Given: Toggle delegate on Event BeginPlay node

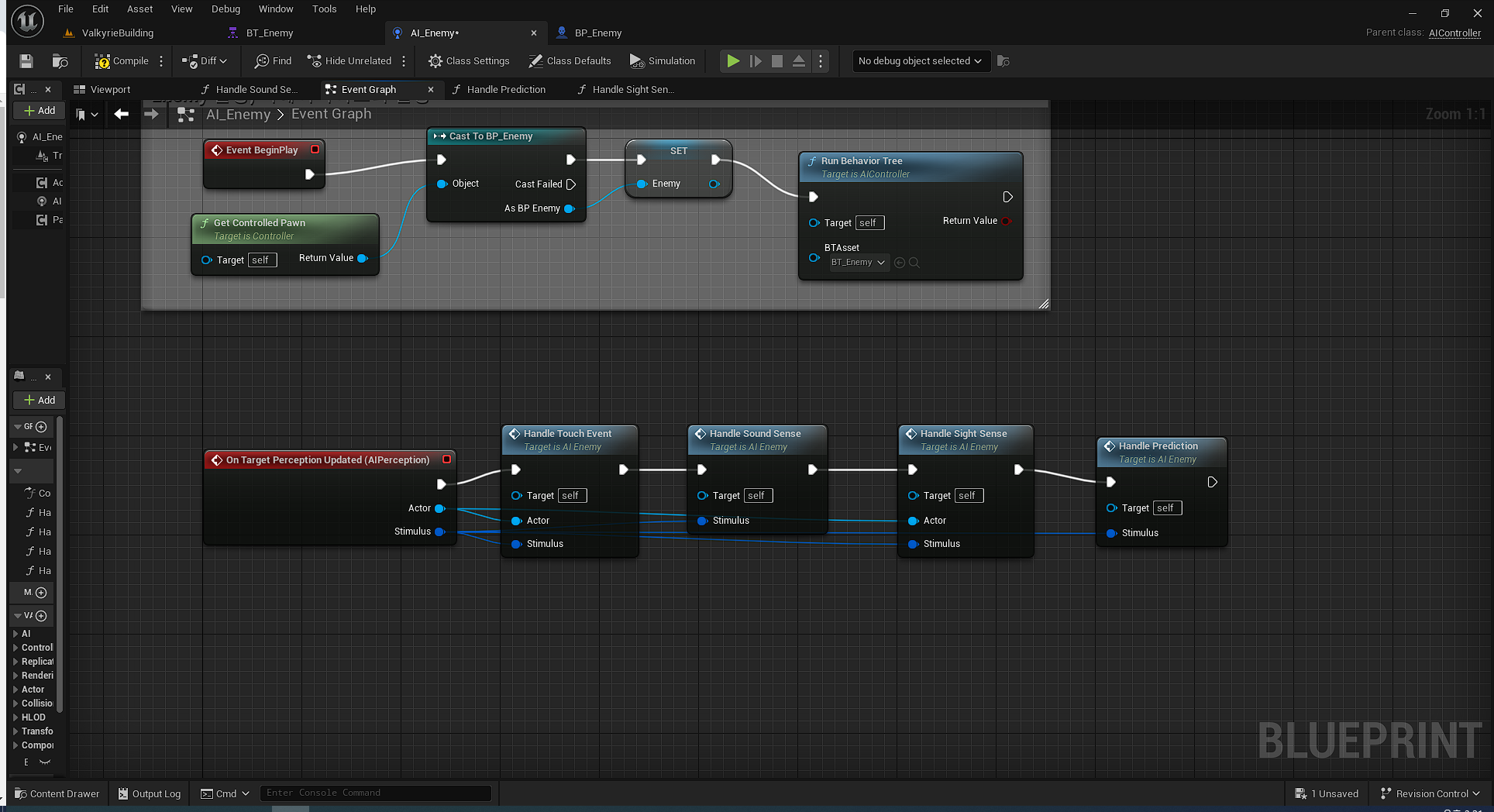Looking at the screenshot, I should click(315, 150).
